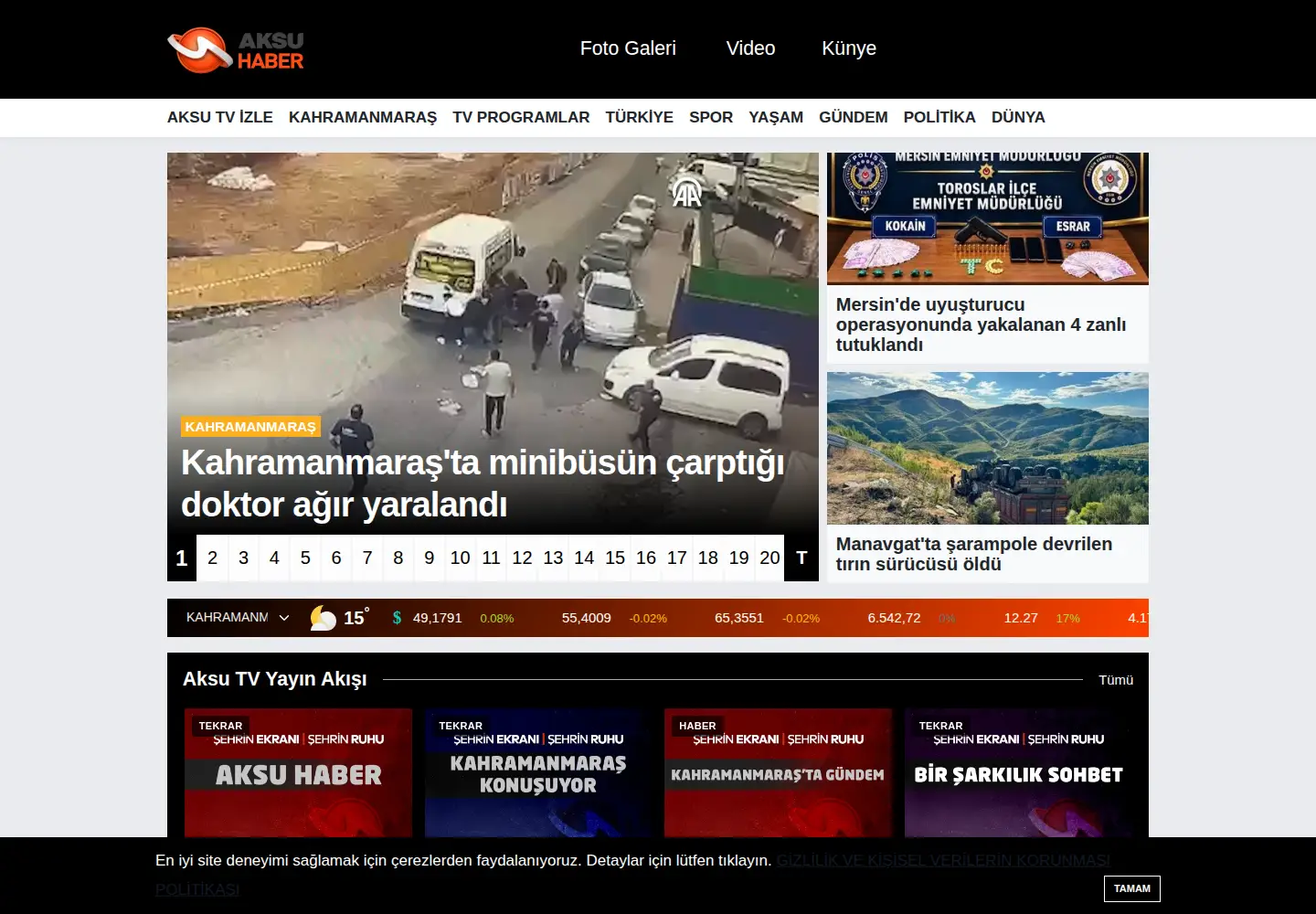Open the Mersin police operation image

pos(988,218)
